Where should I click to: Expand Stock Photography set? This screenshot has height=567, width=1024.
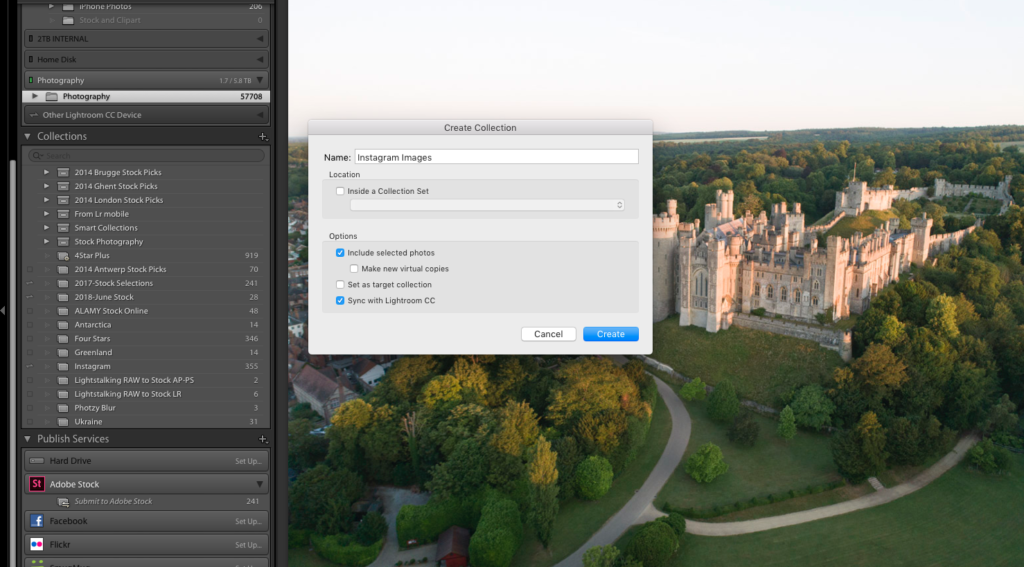click(x=46, y=242)
